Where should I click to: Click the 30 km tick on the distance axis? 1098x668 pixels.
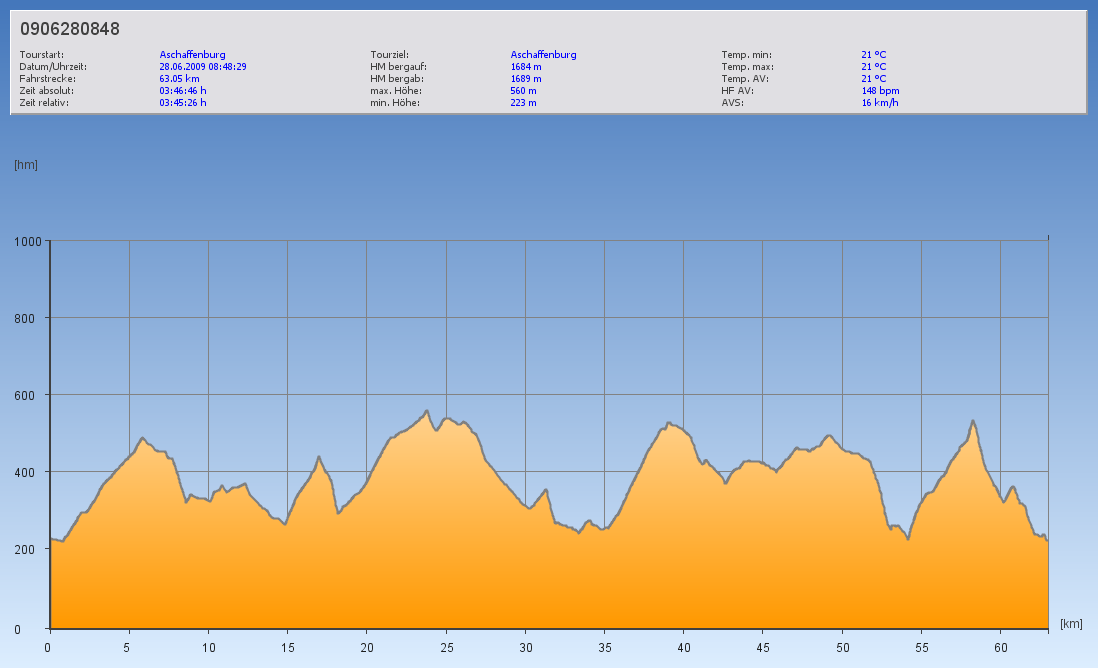click(525, 647)
